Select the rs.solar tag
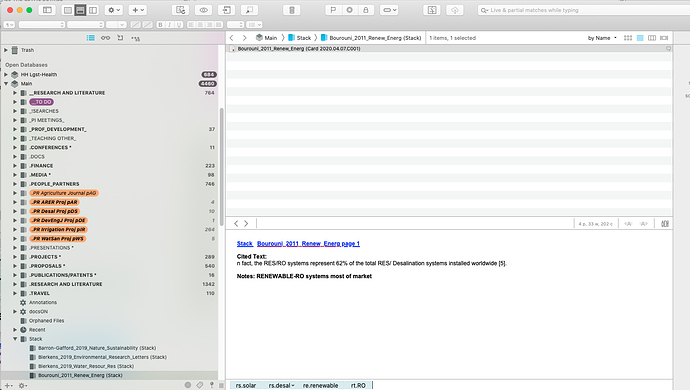The image size is (690, 390). pyautogui.click(x=246, y=385)
